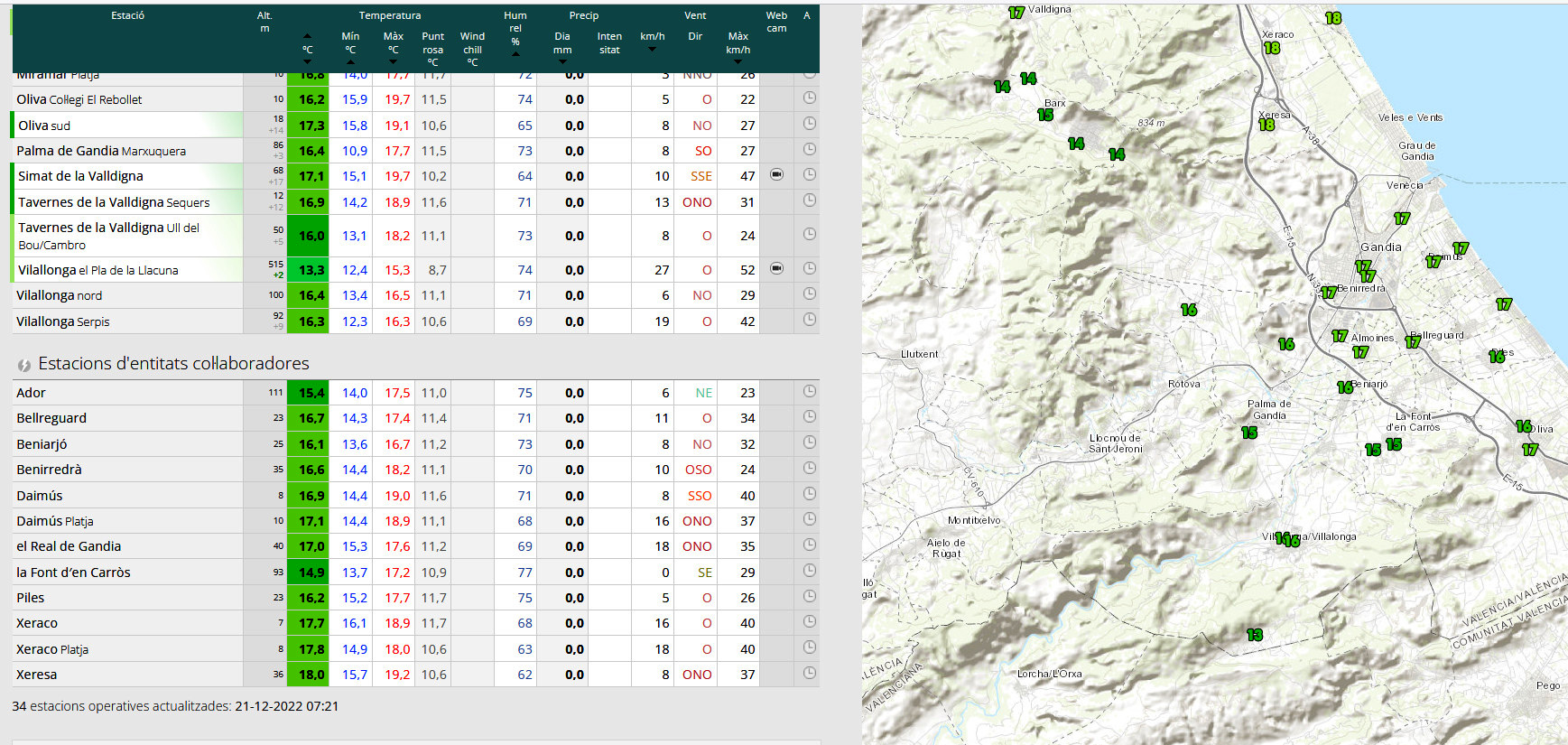1568x745 pixels.
Task: Click Vilallonga el Pla max gust 52
Action: tap(747, 270)
